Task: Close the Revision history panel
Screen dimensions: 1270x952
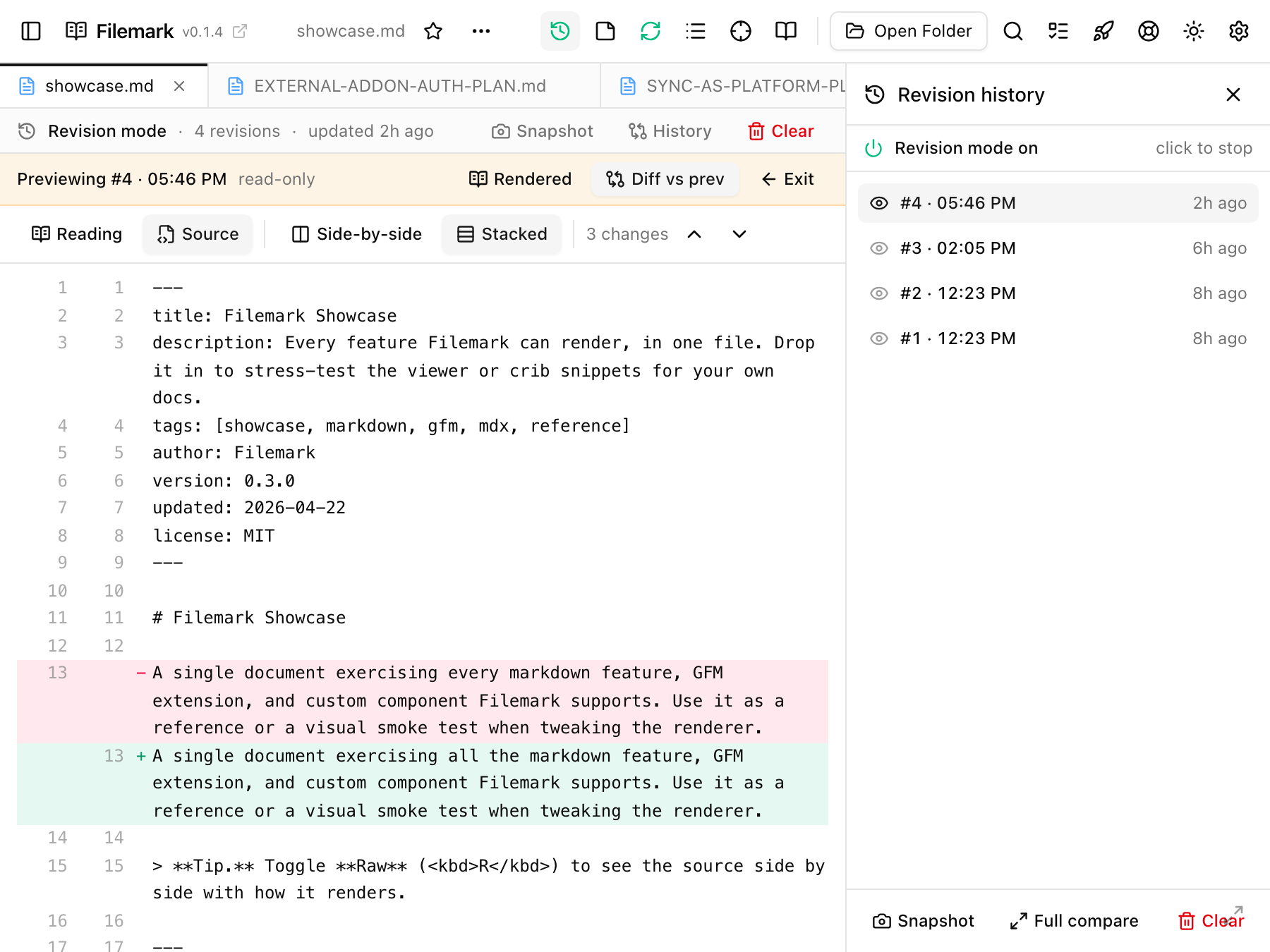Action: tap(1233, 94)
